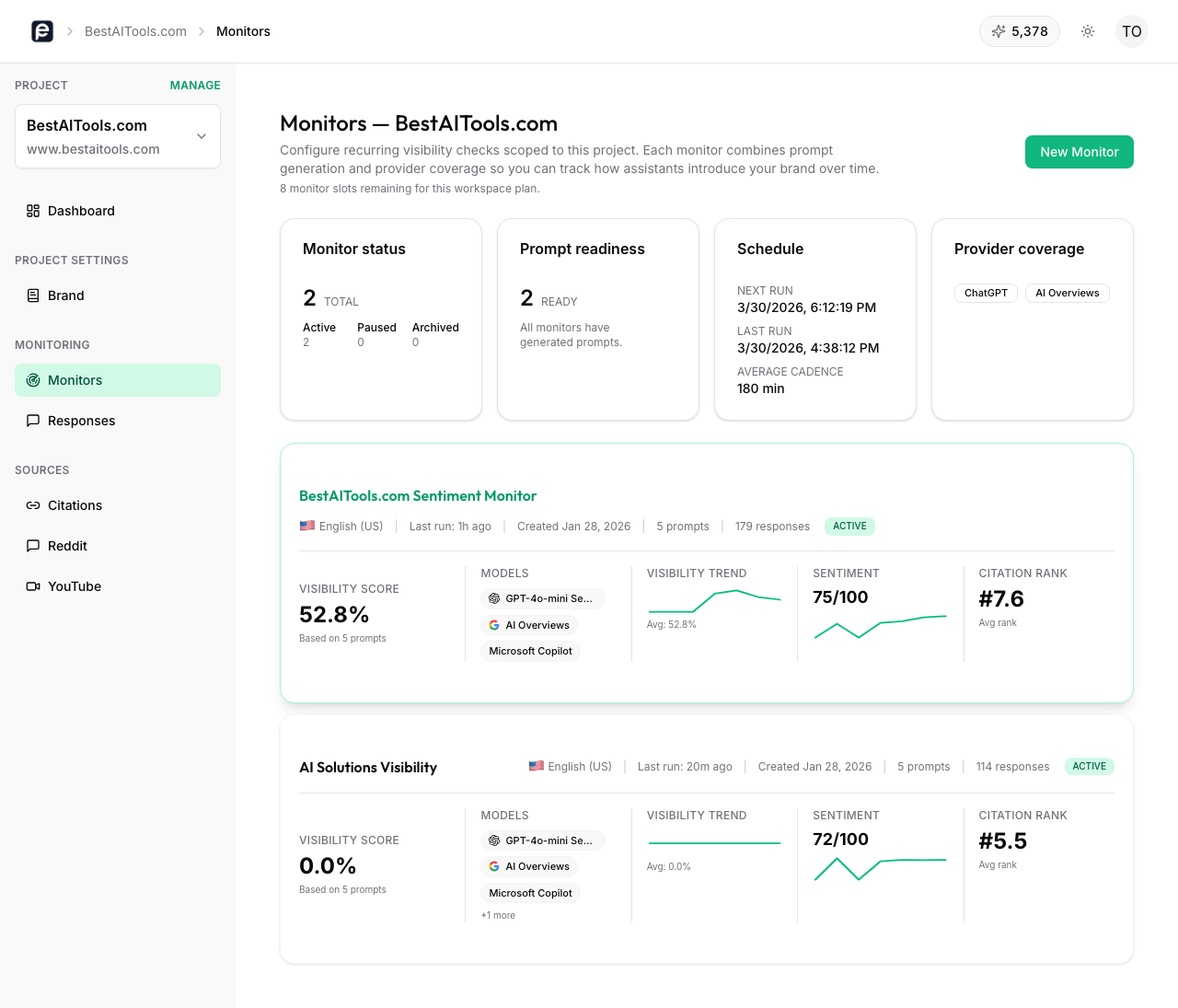The width and height of the screenshot is (1178, 1008).
Task: Click the 0.0% visibility score
Action: coord(328,865)
